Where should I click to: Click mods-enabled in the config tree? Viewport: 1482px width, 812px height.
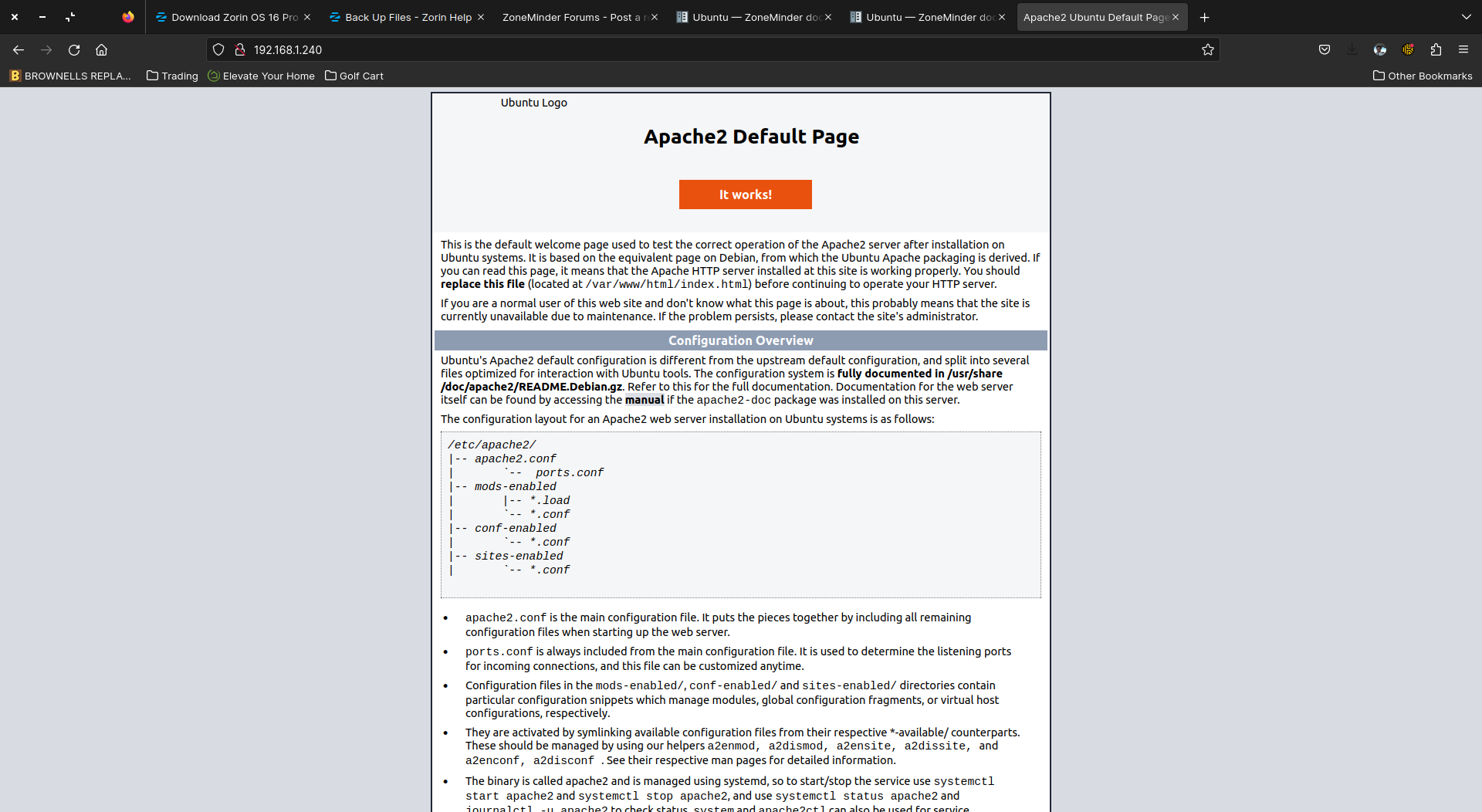pos(516,486)
